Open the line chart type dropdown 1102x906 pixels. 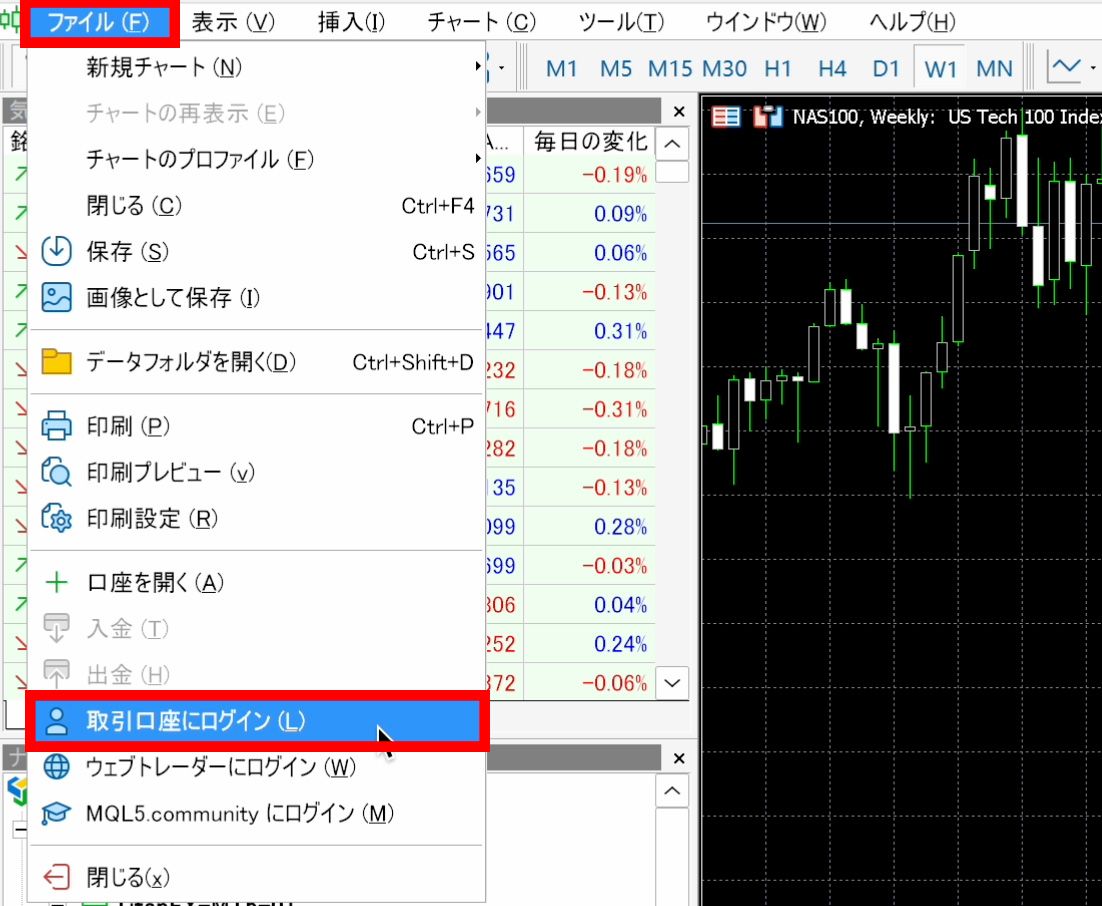[1092, 69]
